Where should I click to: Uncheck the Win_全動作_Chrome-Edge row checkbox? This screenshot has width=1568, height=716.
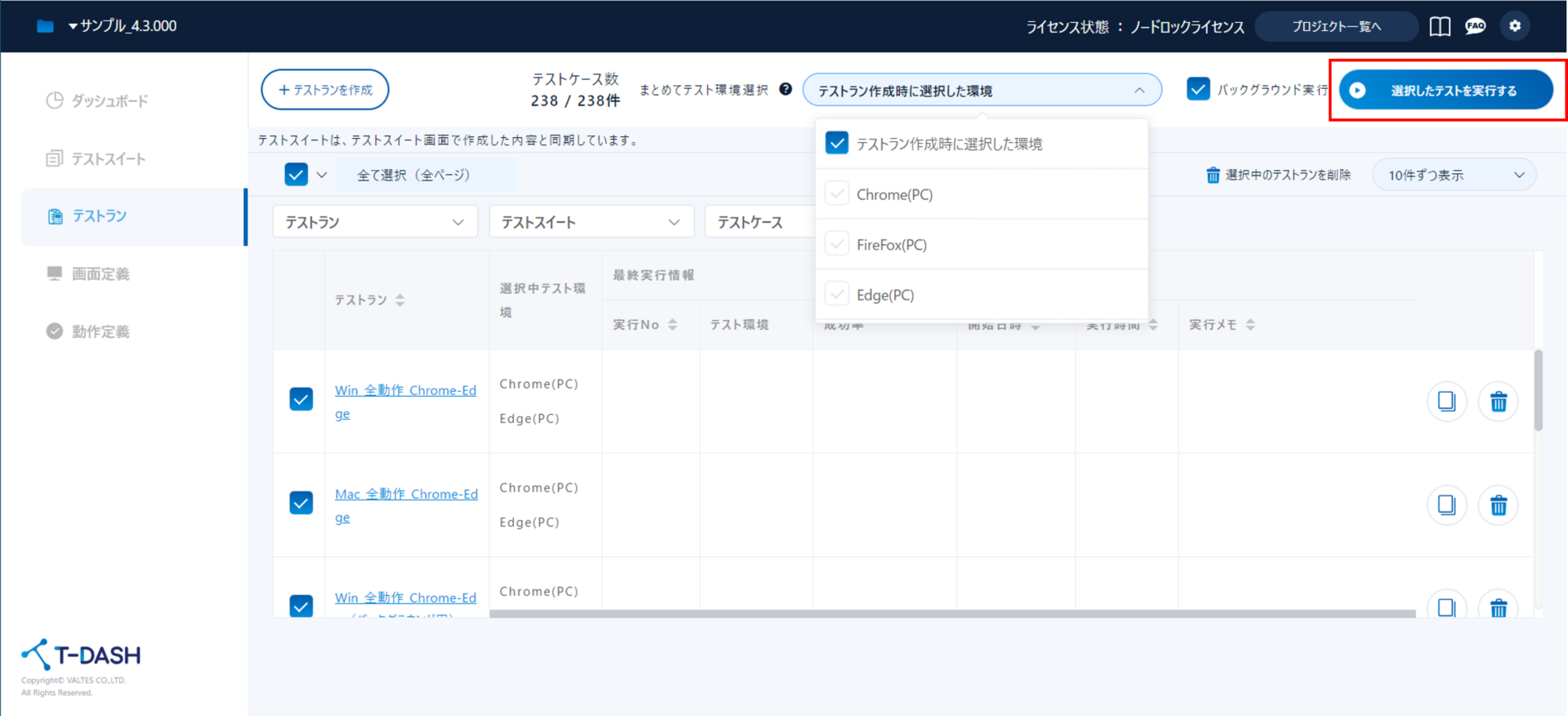pyautogui.click(x=301, y=399)
